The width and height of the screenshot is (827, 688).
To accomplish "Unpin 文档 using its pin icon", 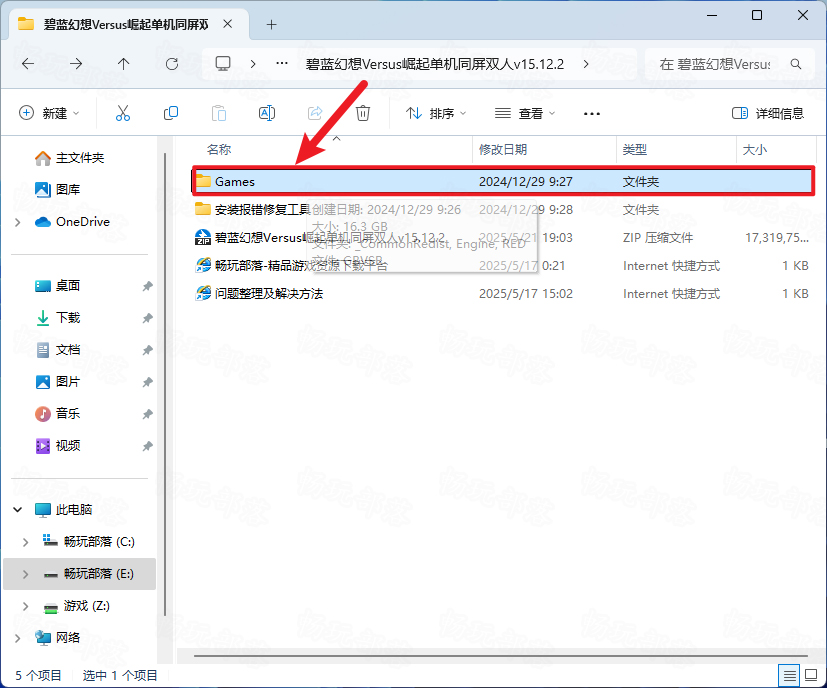I will point(147,350).
